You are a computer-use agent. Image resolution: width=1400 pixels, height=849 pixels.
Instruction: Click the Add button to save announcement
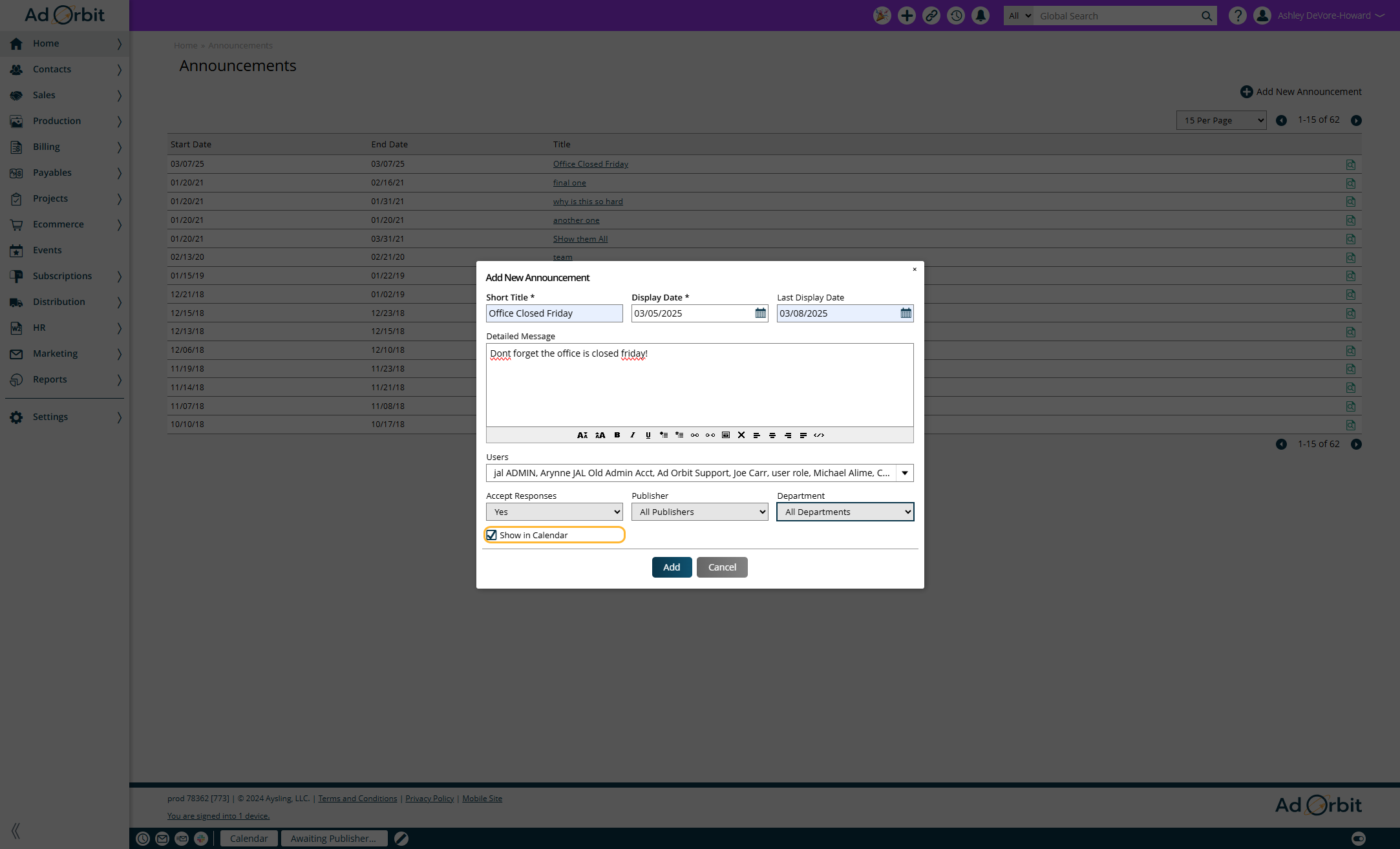pos(672,567)
